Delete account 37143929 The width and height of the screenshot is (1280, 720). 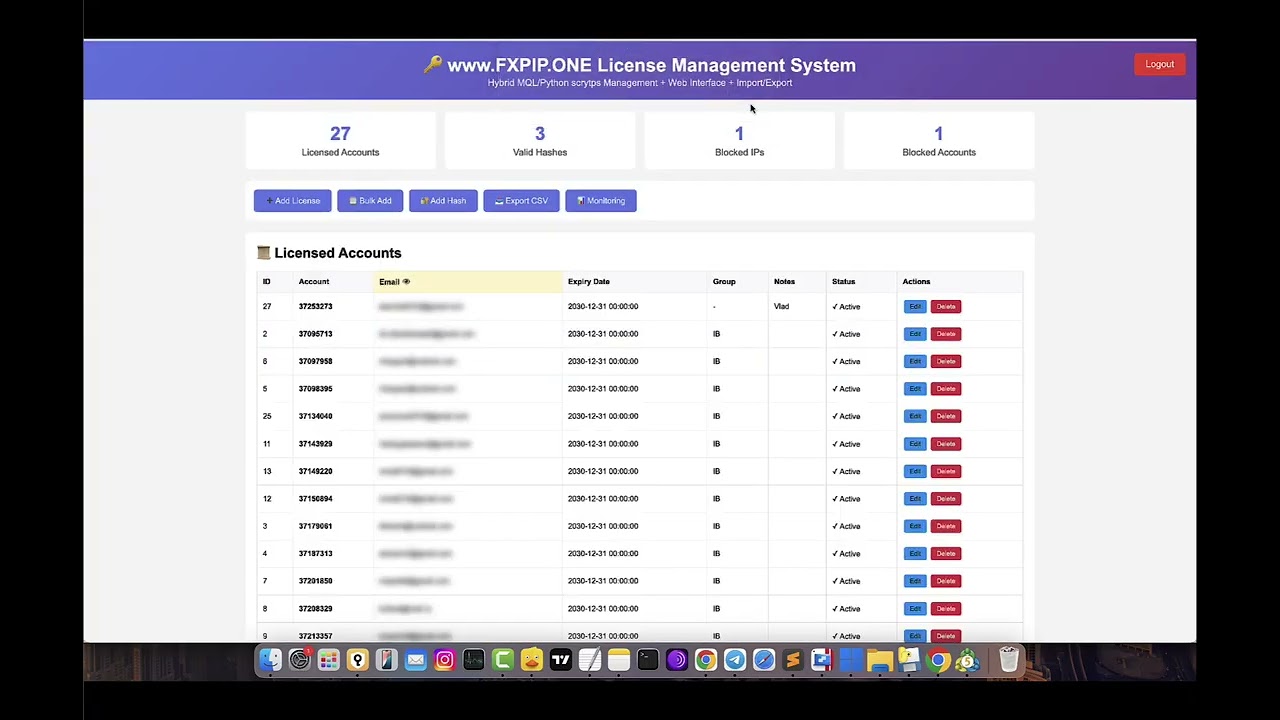[x=946, y=444]
